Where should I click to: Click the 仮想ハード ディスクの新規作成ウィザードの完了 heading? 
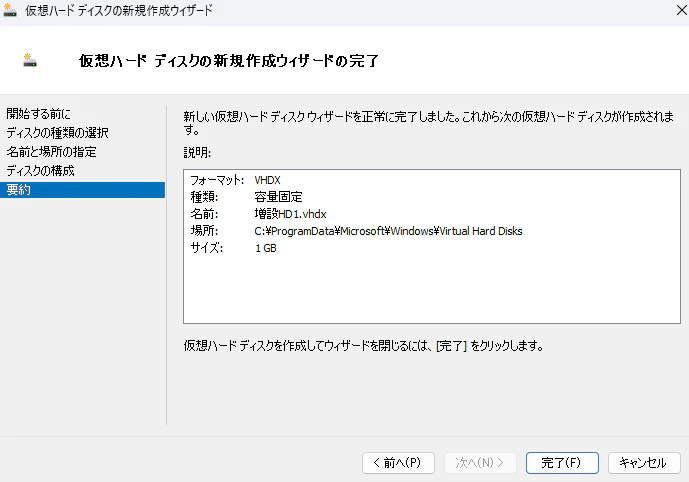229,61
